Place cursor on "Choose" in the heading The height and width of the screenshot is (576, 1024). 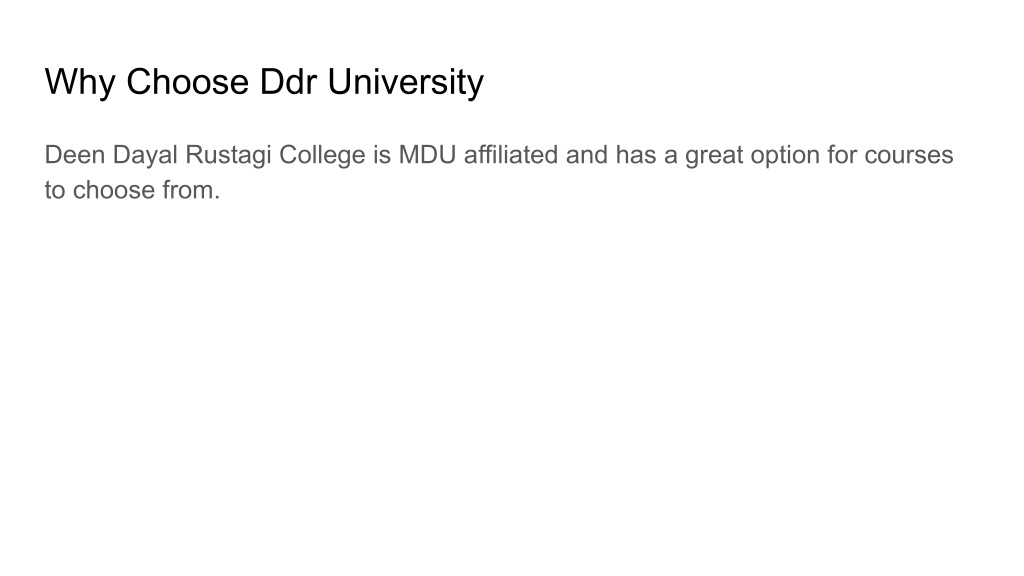point(187,82)
